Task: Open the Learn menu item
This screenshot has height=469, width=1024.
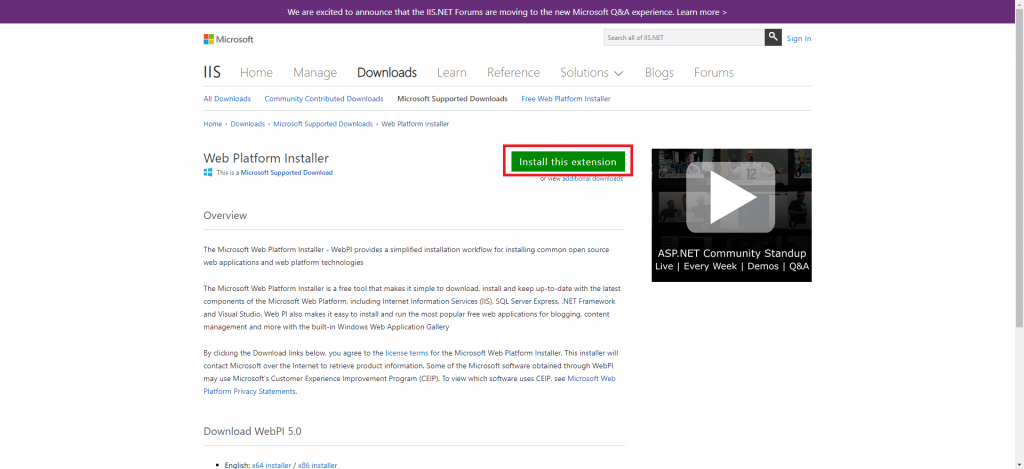Action: 451,73
